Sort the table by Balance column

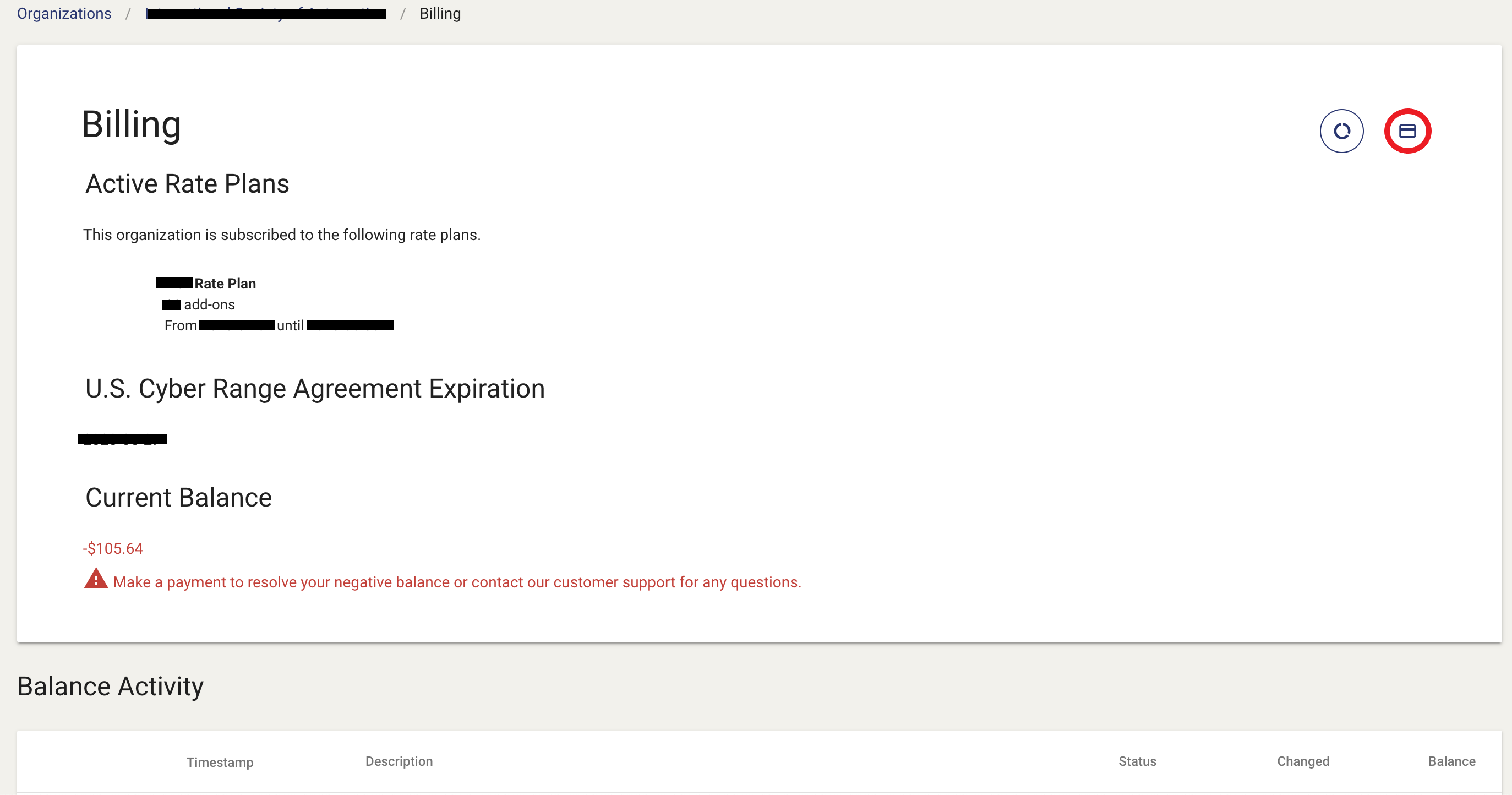[1452, 761]
